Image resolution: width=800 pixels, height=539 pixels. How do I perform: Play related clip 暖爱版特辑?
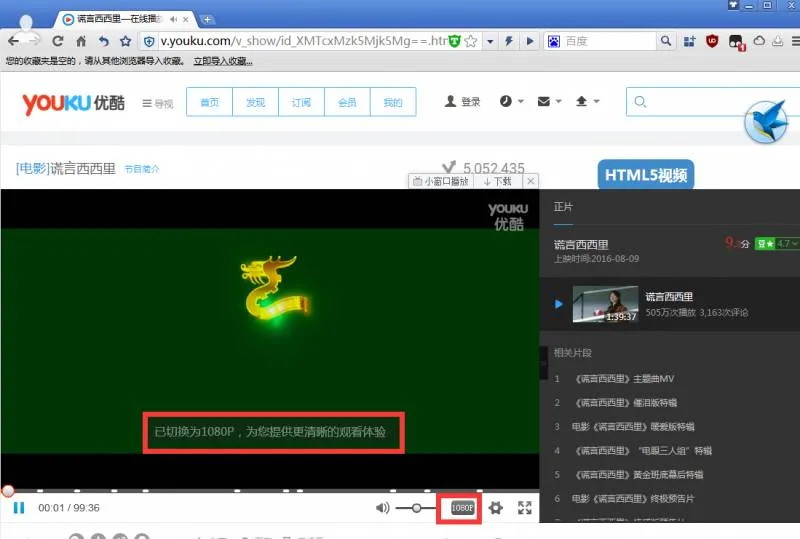click(x=633, y=427)
